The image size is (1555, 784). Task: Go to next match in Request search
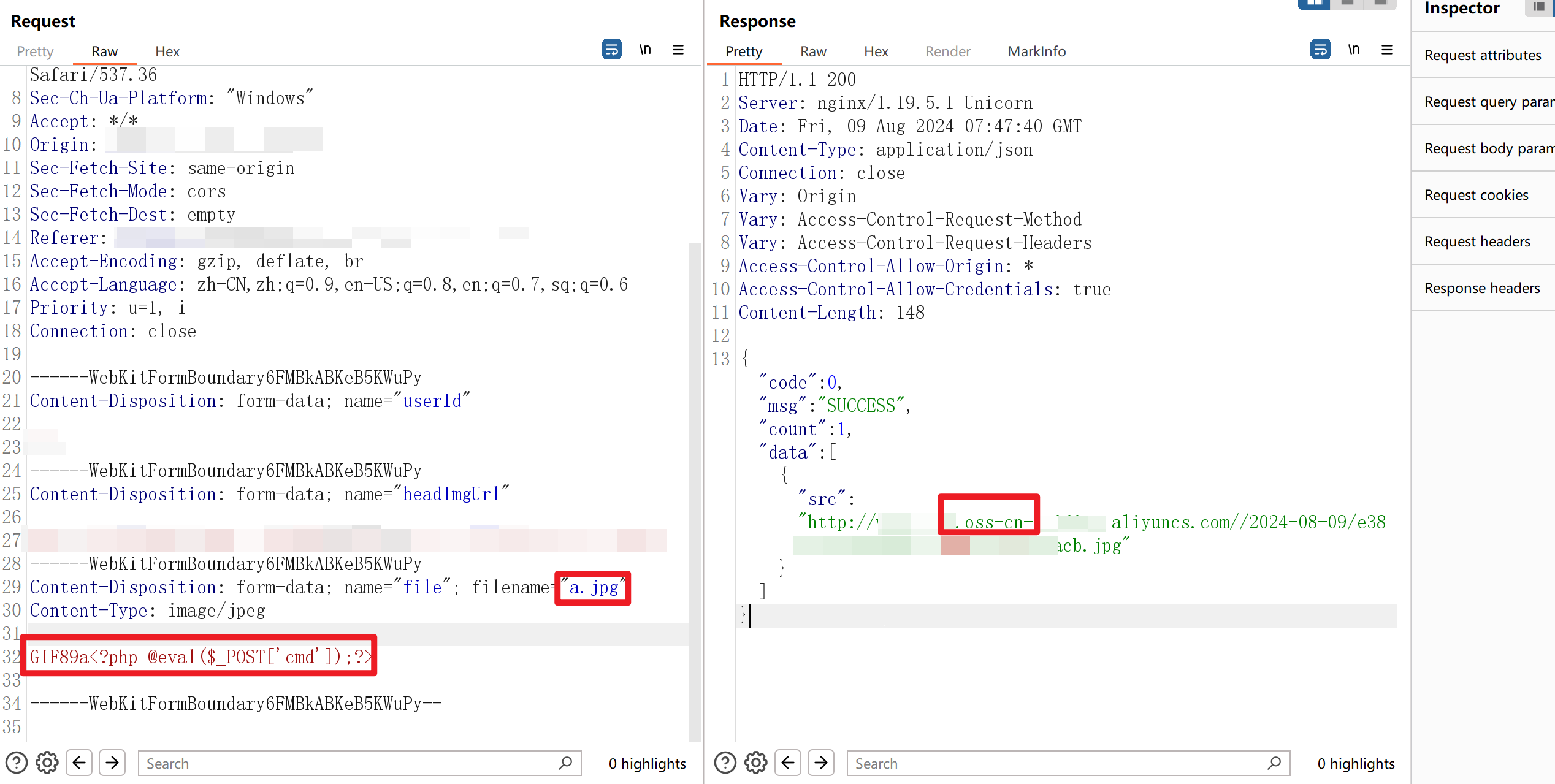coord(112,763)
